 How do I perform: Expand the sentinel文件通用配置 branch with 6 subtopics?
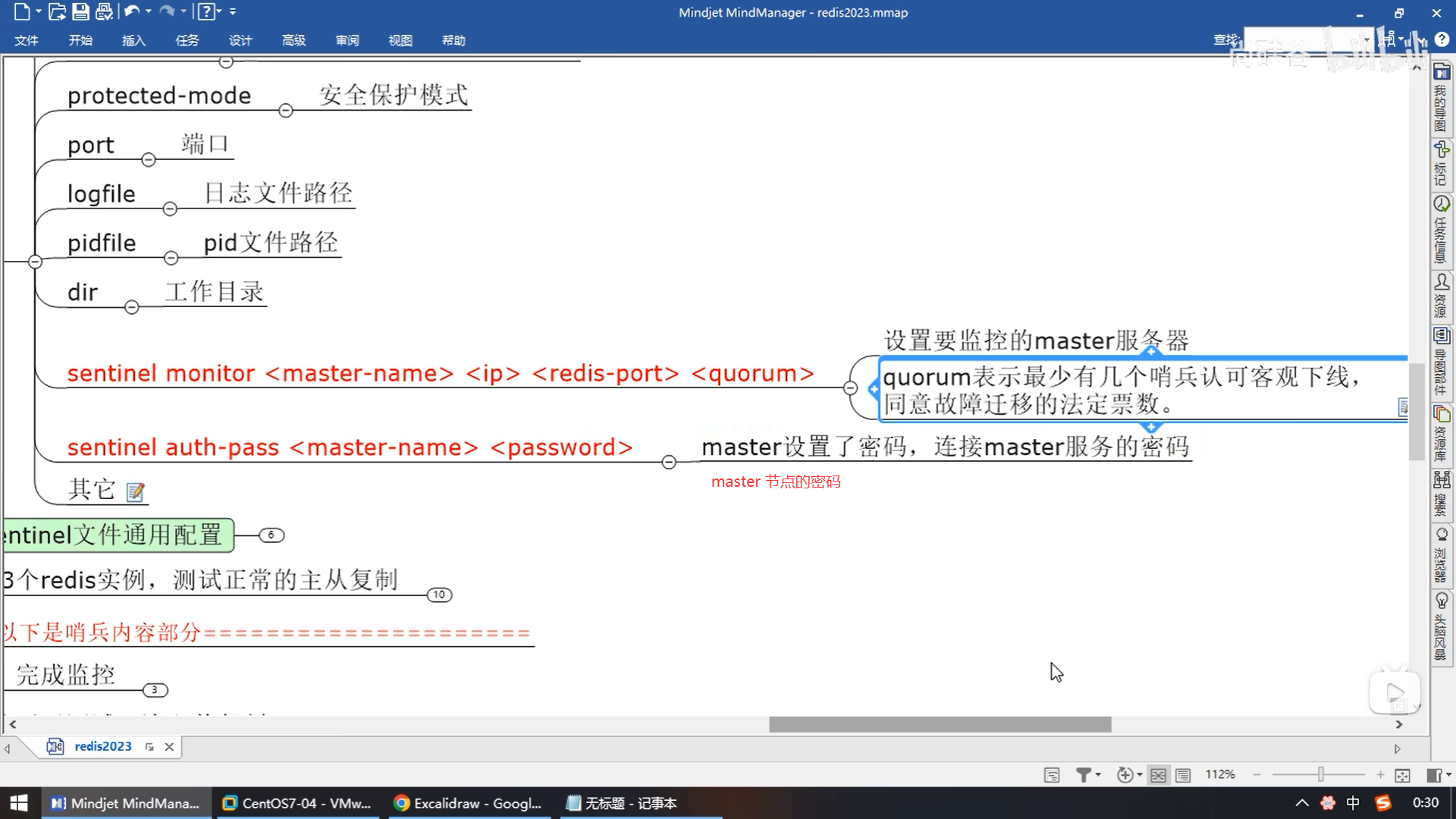271,535
